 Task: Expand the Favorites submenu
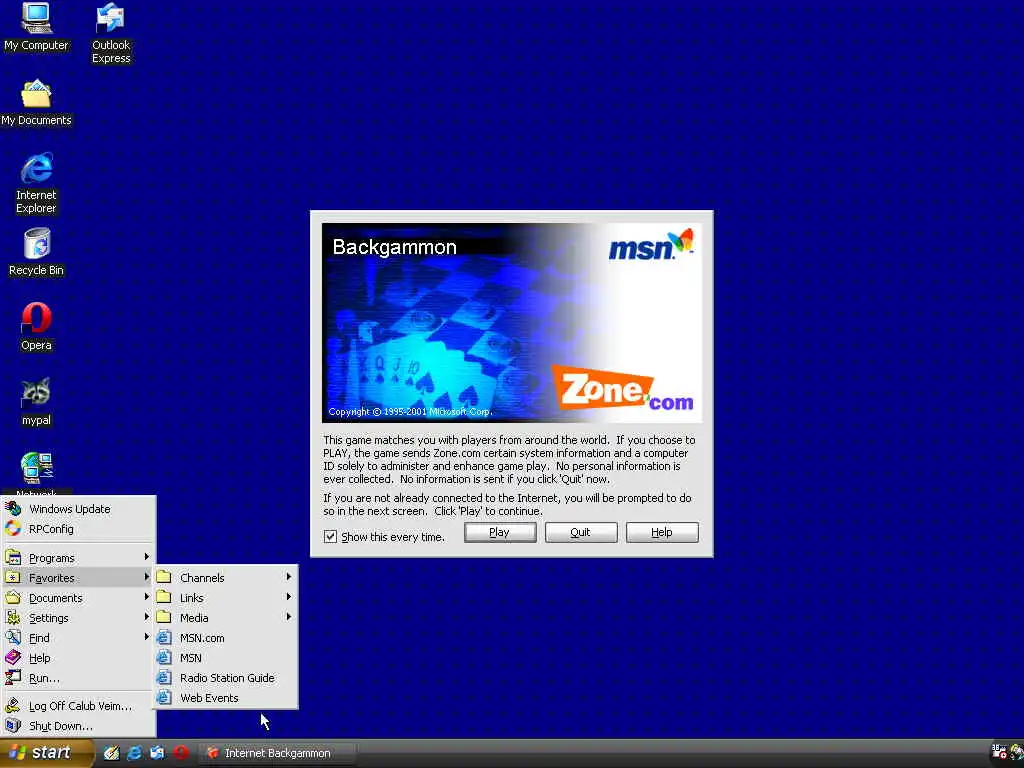click(x=78, y=578)
